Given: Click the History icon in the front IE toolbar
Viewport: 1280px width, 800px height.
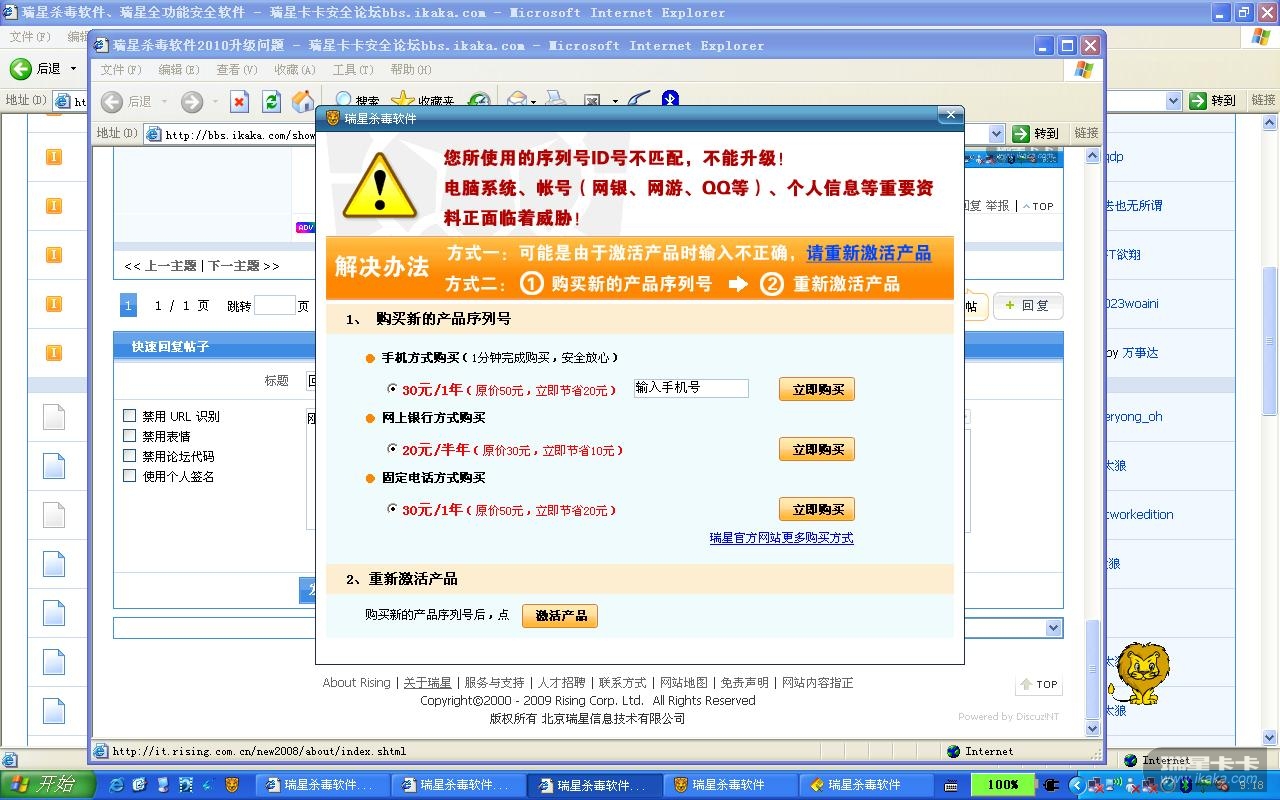Looking at the screenshot, I should pos(480,101).
